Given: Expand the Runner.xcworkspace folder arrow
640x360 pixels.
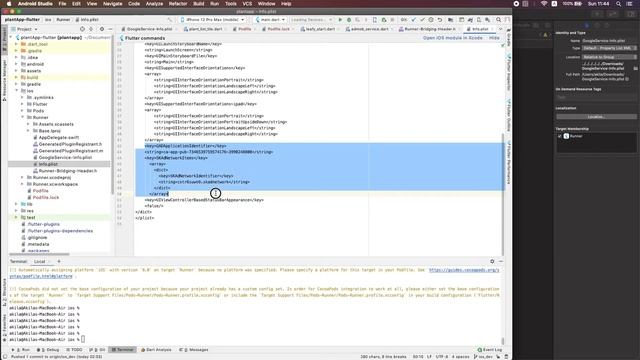Looking at the screenshot, I should pyautogui.click(x=22, y=184).
